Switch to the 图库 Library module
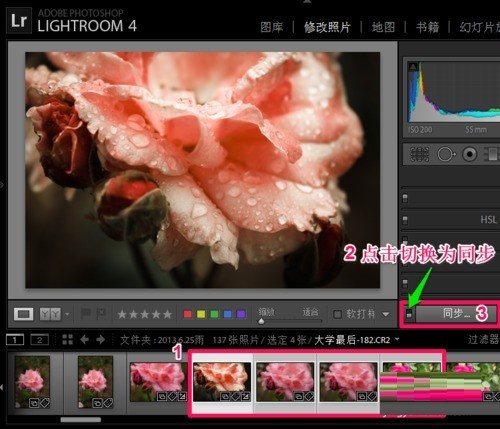The height and width of the screenshot is (429, 500). (x=272, y=27)
